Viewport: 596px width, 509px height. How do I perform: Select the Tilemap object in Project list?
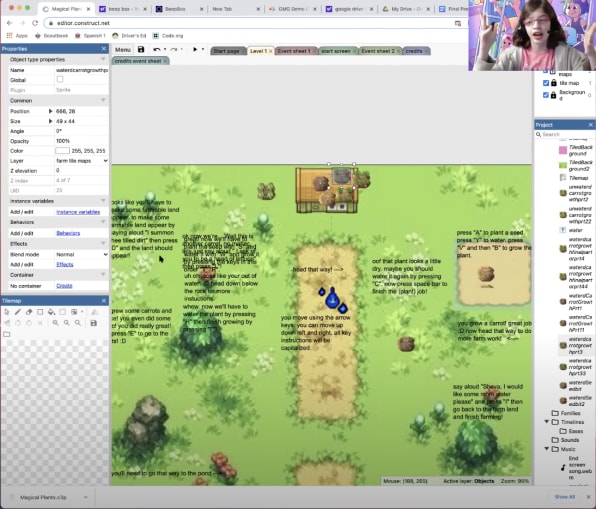575,178
